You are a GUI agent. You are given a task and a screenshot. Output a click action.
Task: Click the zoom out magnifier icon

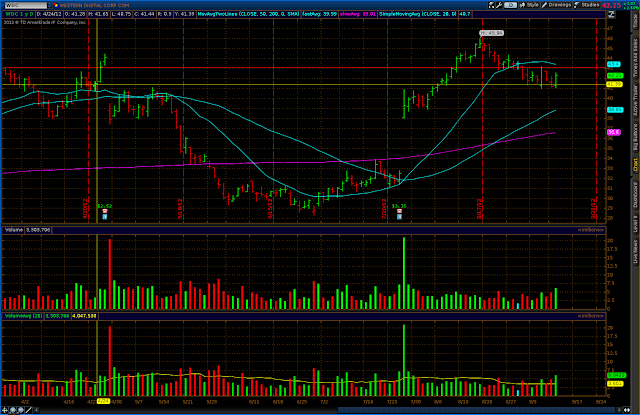(20, 410)
